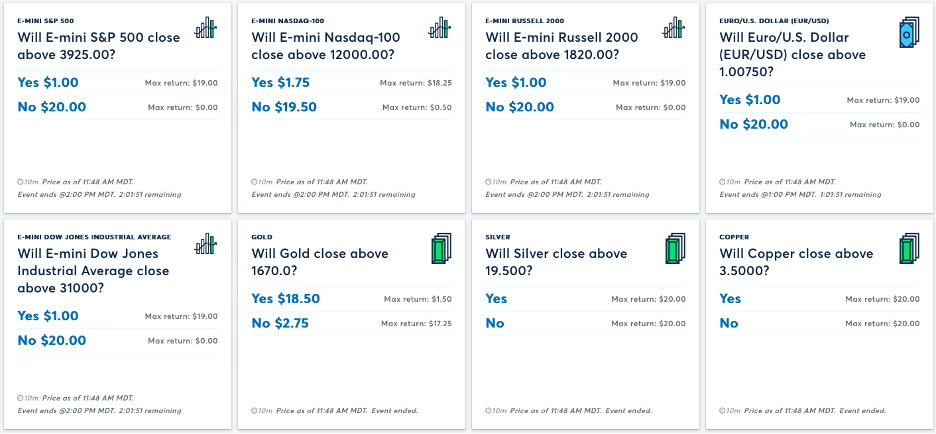Open the Dow Jones 31000 question title
Viewport: 936px width, 434px height.
[93, 270]
